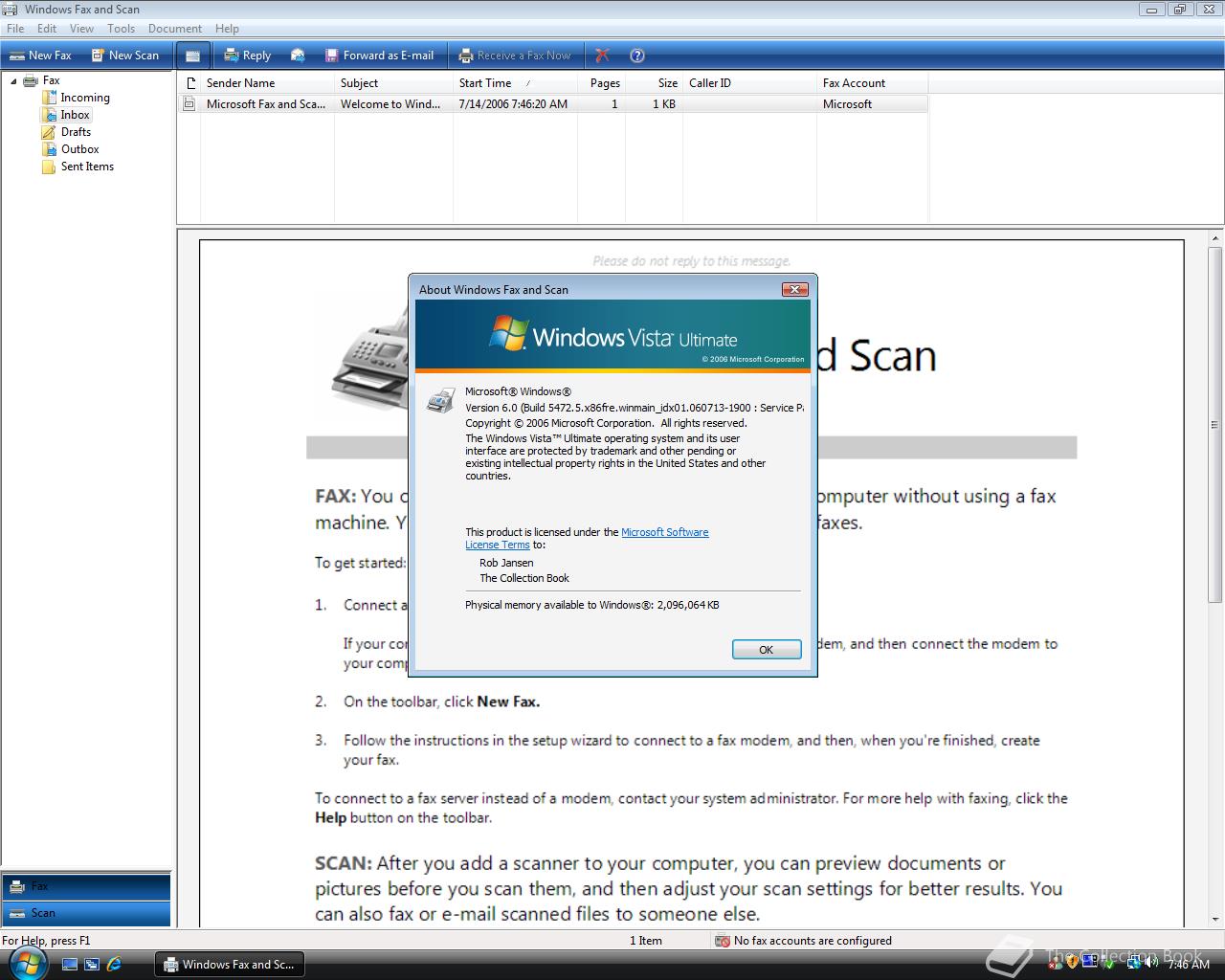Click the '1 Item' status bar entry
Screen dimensions: 1225x980
[646, 941]
